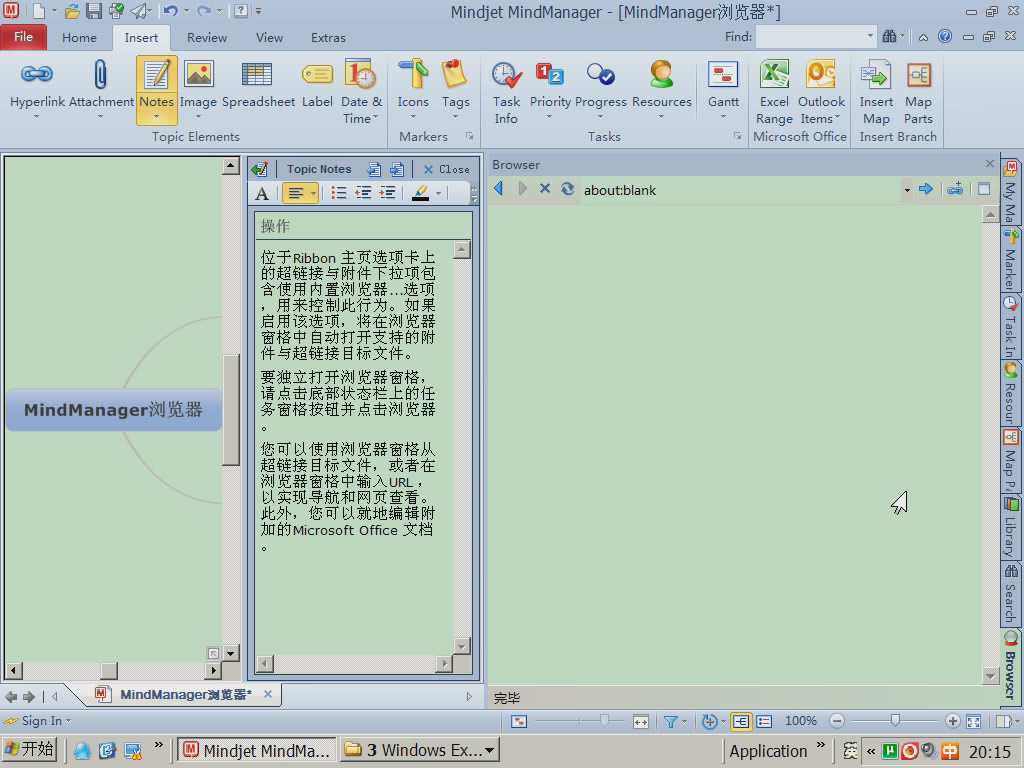Toggle the Search task pane tab
Viewport: 1024px width, 768px height.
pyautogui.click(x=1011, y=594)
